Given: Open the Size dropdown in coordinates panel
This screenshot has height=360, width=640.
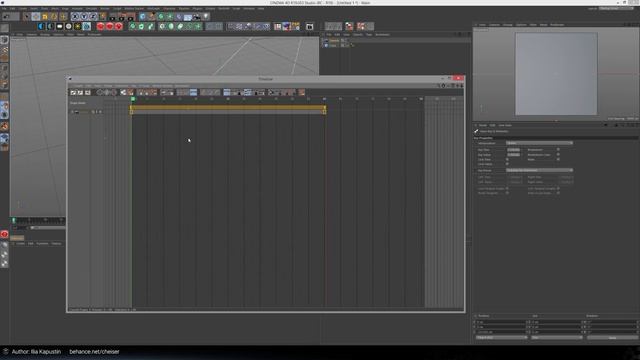Looking at the screenshot, I should [556, 338].
